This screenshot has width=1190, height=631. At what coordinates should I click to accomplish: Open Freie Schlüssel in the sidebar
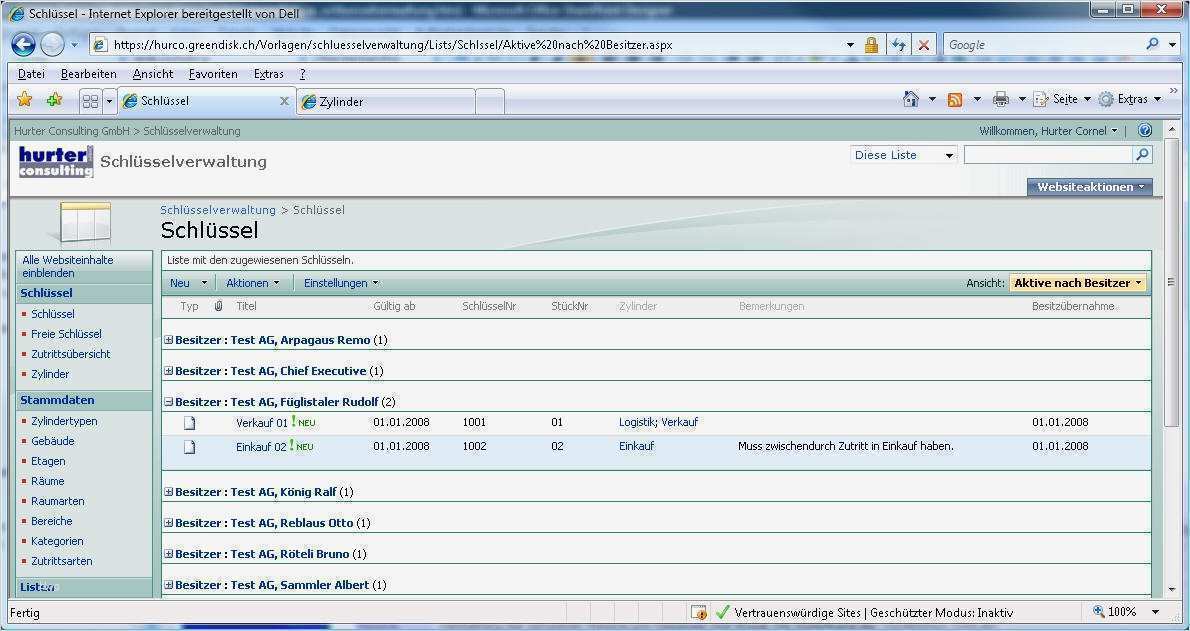pos(66,334)
